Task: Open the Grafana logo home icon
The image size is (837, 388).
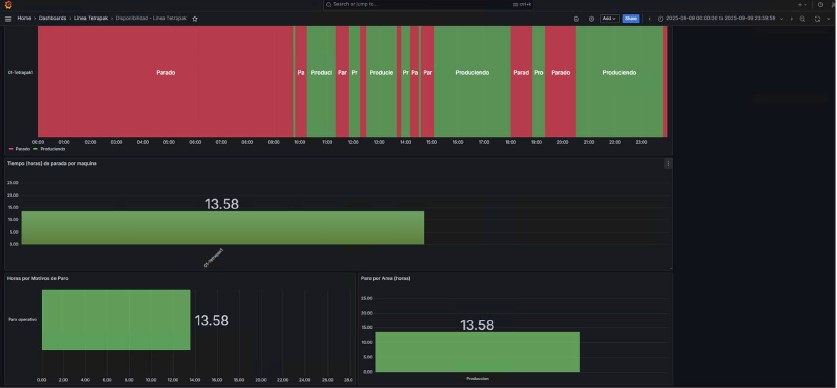Action: (x=7, y=4)
